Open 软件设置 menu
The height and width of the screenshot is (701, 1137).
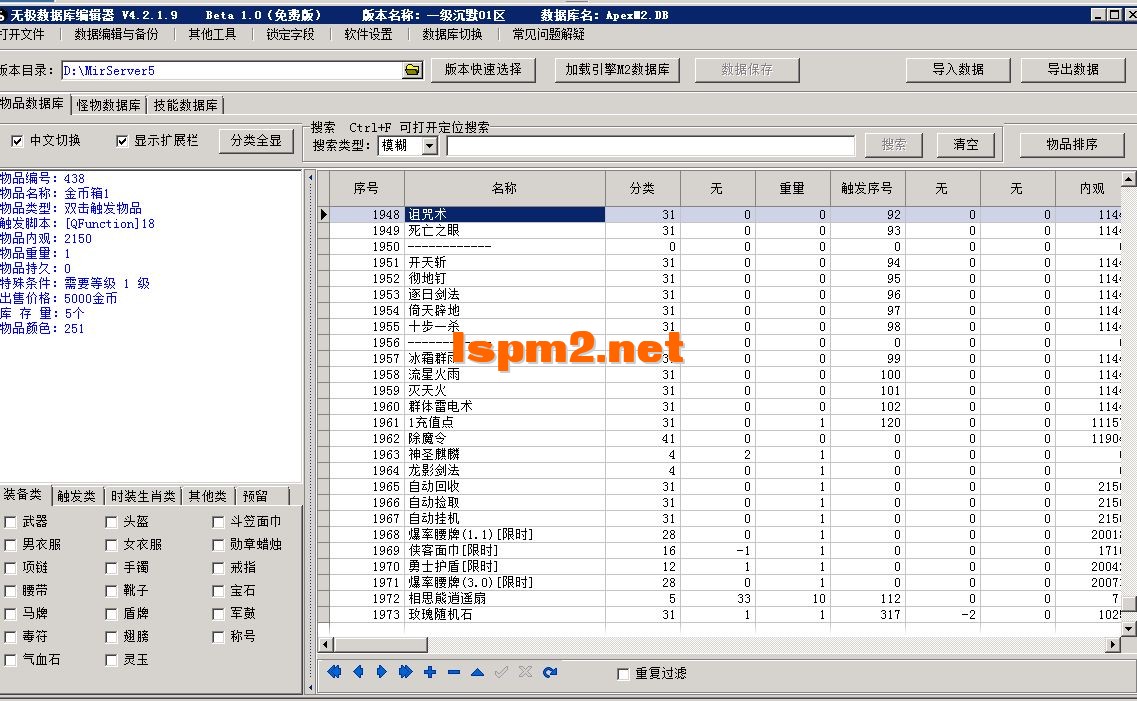tap(368, 34)
